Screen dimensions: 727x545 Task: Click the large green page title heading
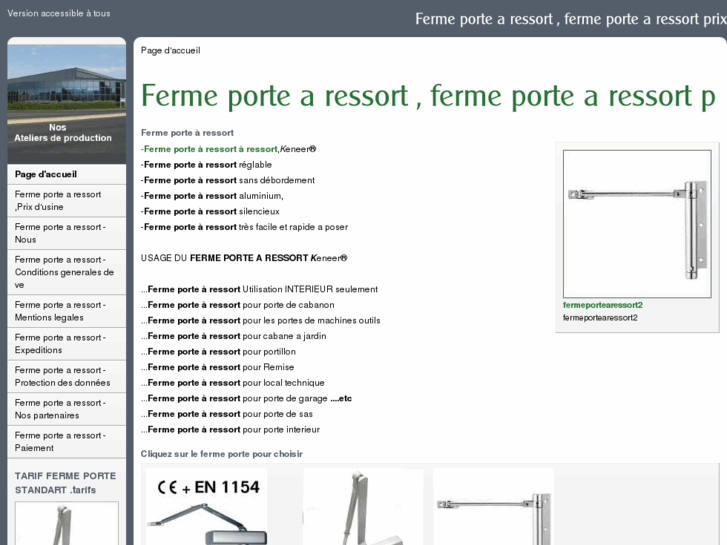428,96
